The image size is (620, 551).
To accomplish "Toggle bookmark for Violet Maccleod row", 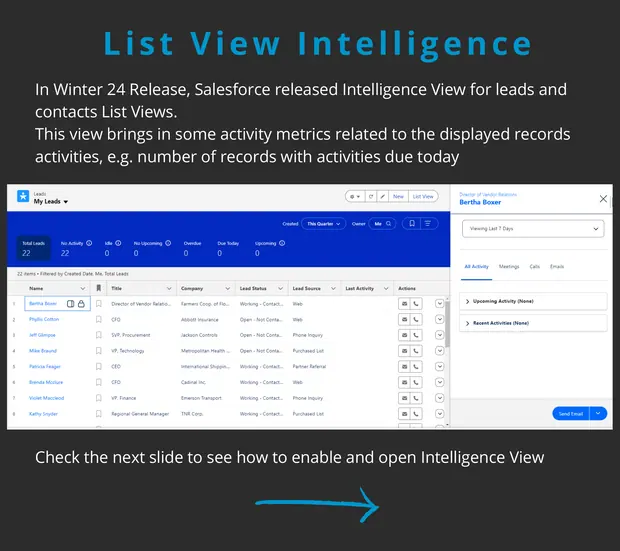I will coord(99,398).
